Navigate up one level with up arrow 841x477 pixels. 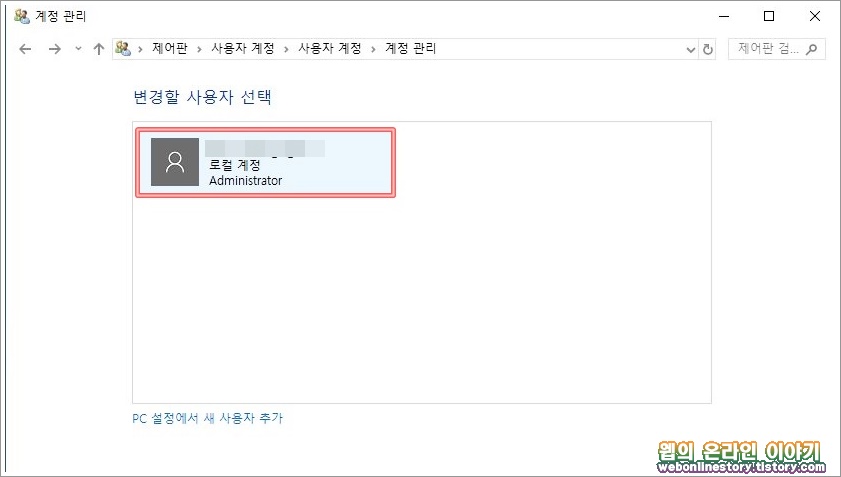point(99,49)
